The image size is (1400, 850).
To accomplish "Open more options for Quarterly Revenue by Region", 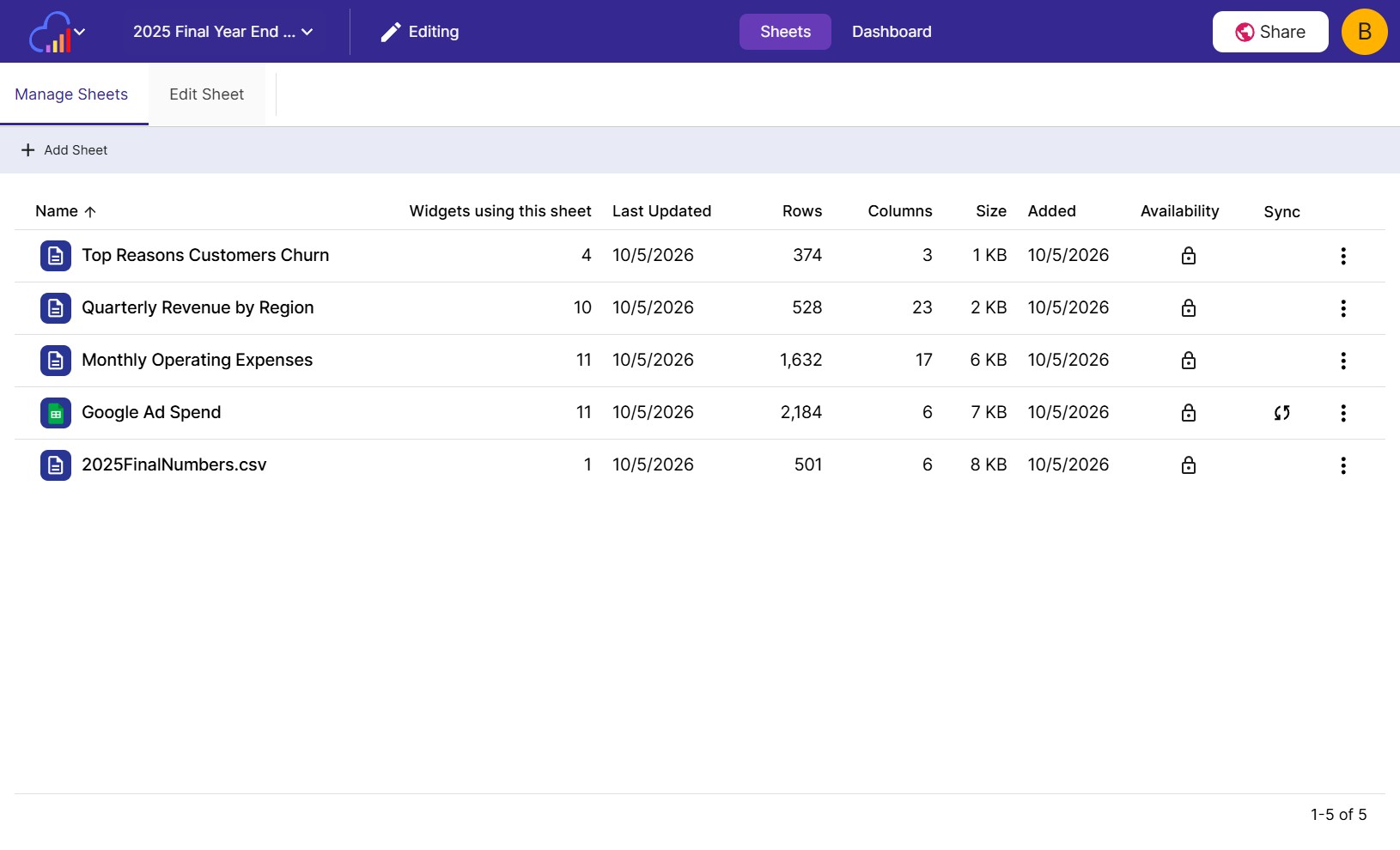I will pyautogui.click(x=1343, y=308).
